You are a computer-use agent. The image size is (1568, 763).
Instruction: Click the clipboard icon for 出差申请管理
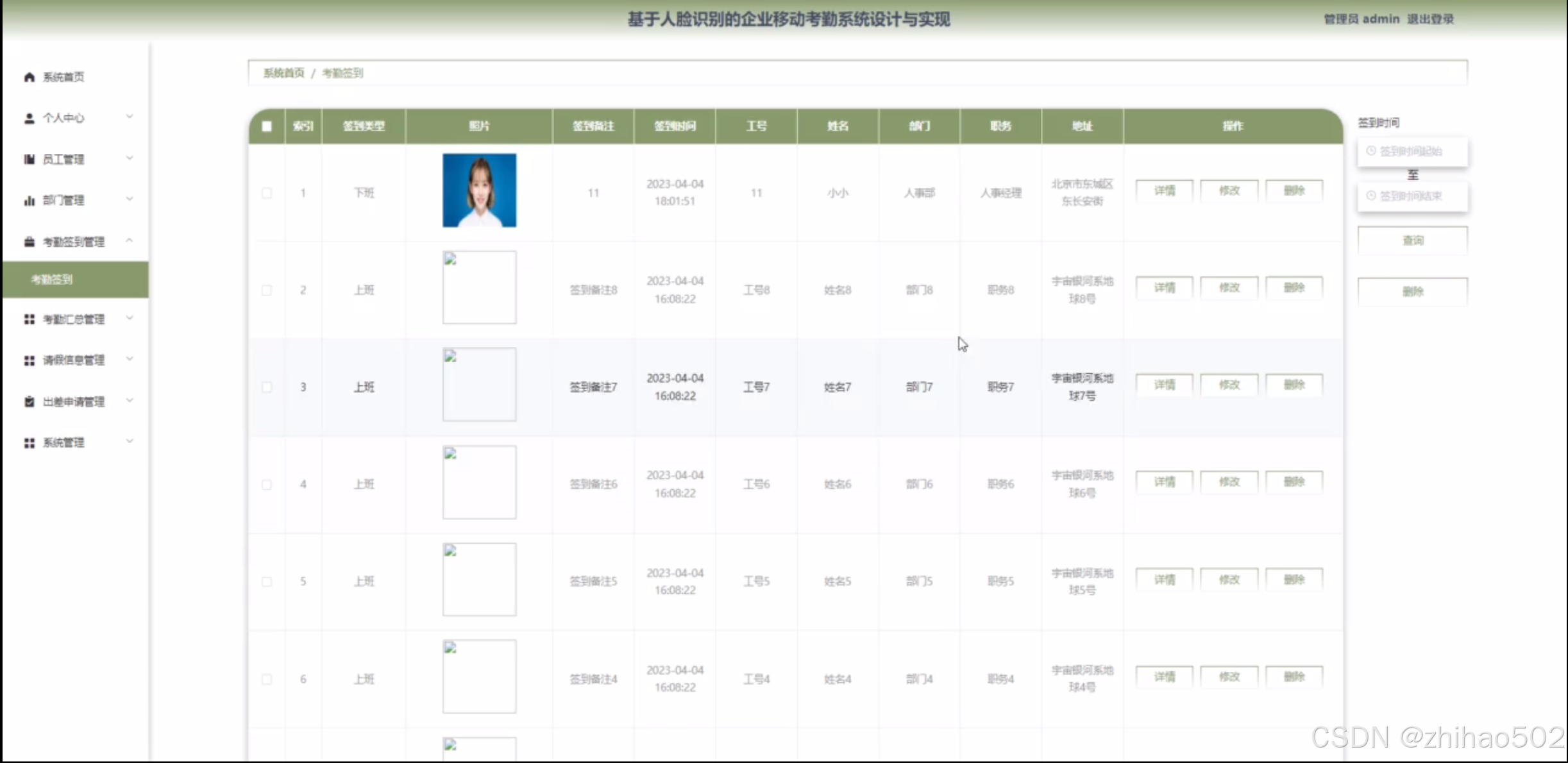[x=30, y=401]
